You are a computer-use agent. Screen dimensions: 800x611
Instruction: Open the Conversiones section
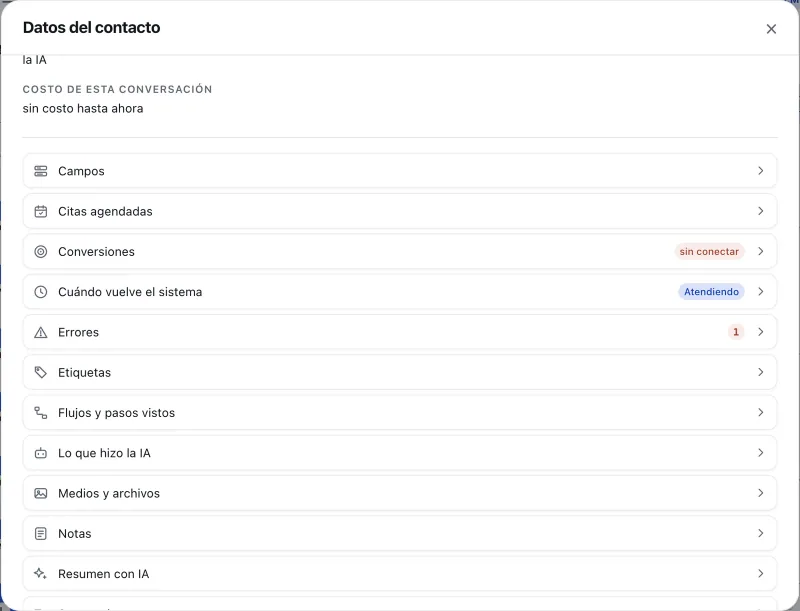[400, 251]
